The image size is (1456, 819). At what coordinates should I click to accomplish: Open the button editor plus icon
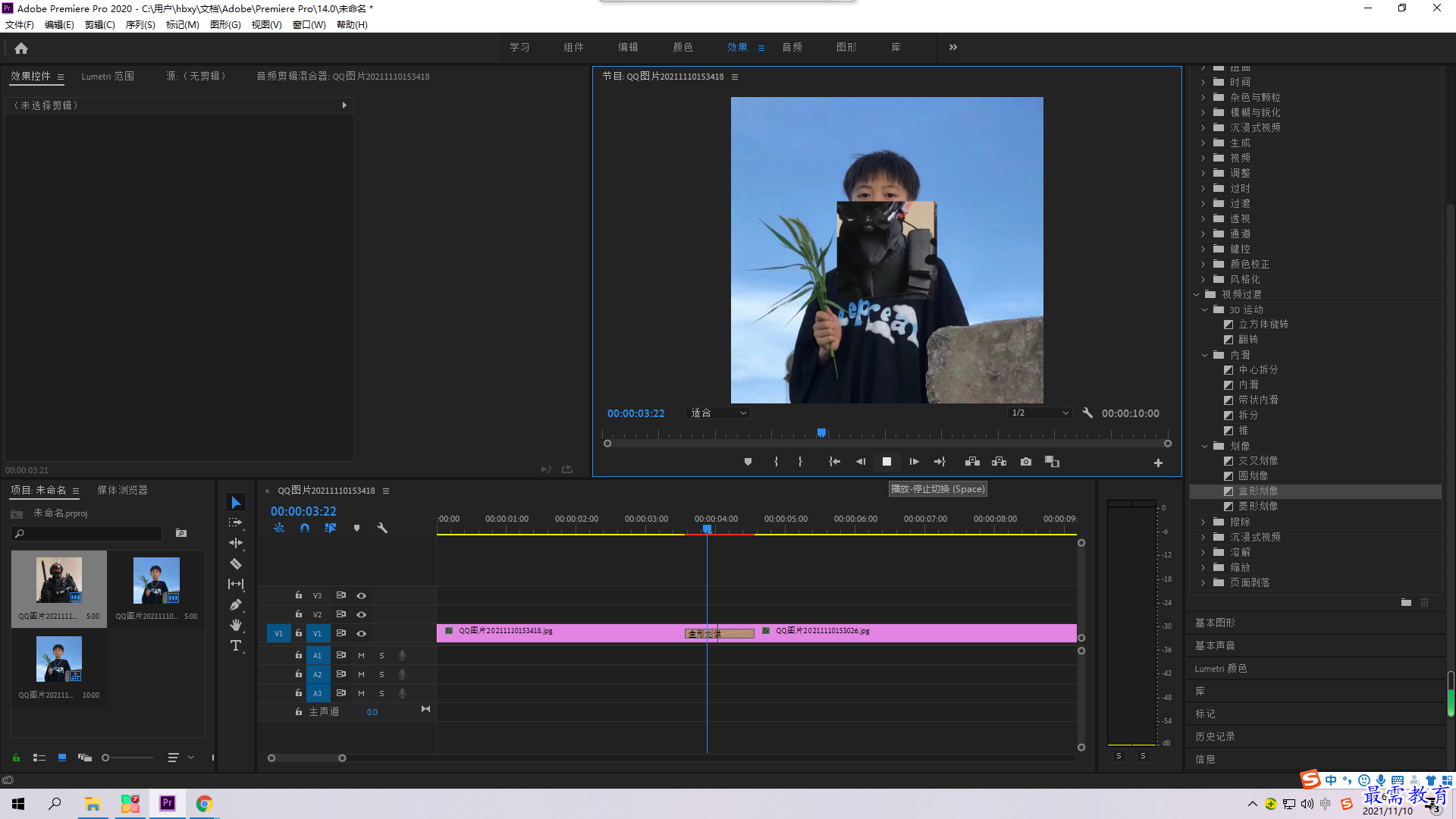click(x=1158, y=463)
